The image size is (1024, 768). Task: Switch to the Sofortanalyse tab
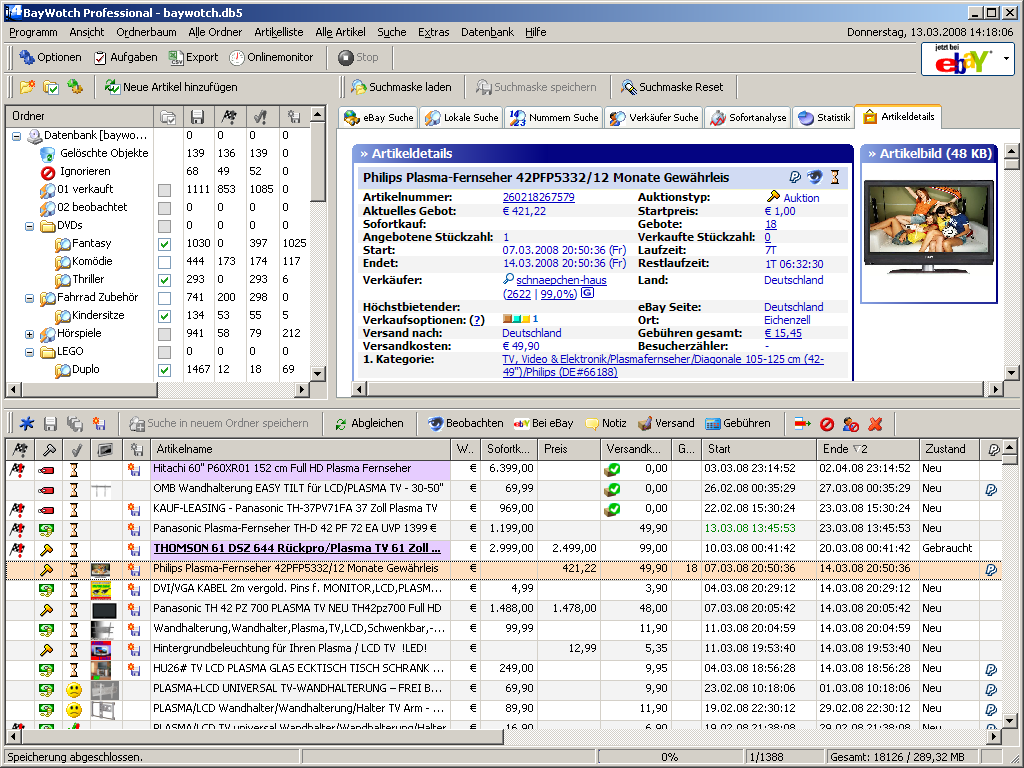[x=748, y=118]
